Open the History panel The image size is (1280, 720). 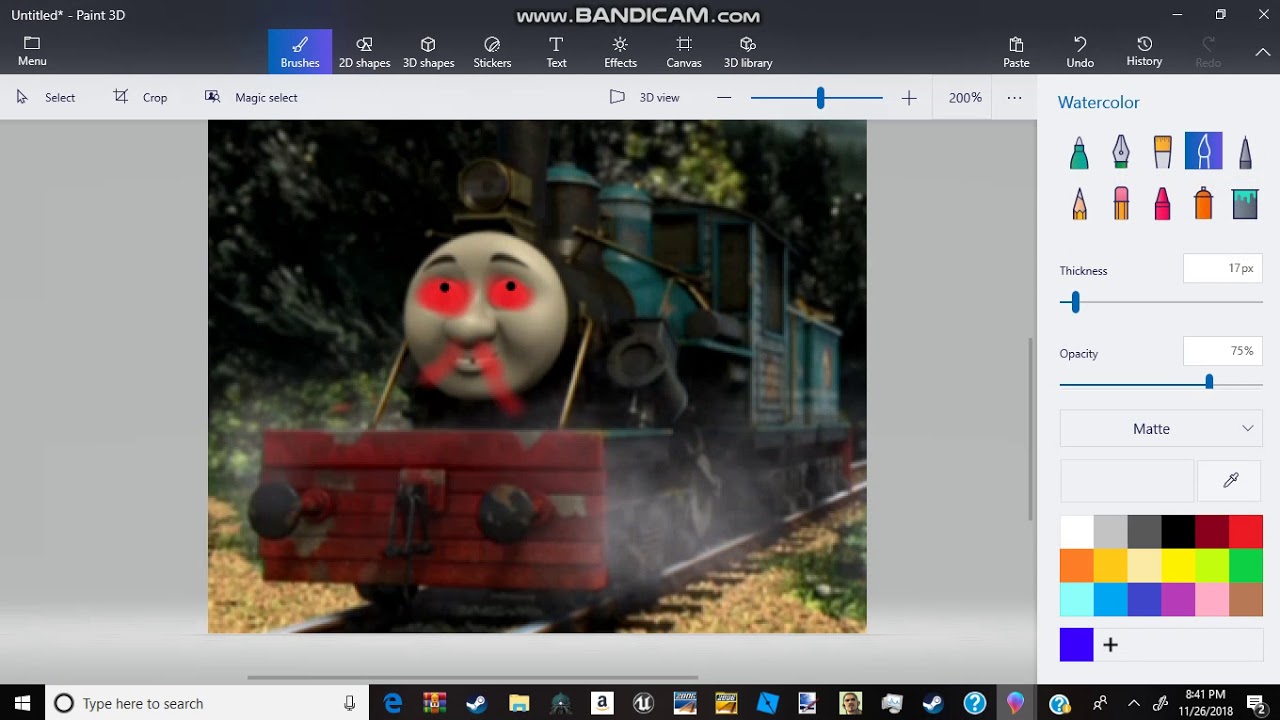pos(1144,52)
